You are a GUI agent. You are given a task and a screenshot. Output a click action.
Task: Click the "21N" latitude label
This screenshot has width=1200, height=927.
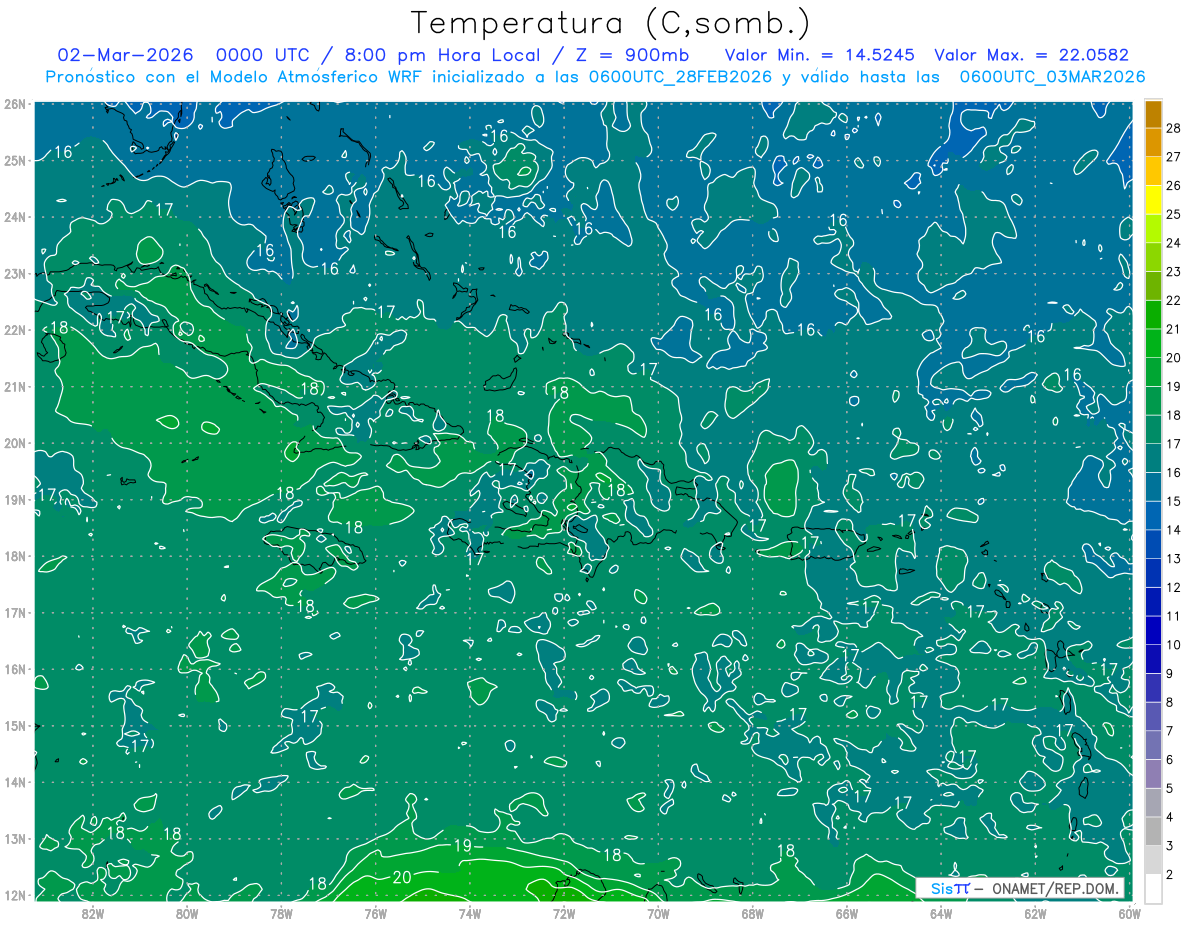click(14, 386)
